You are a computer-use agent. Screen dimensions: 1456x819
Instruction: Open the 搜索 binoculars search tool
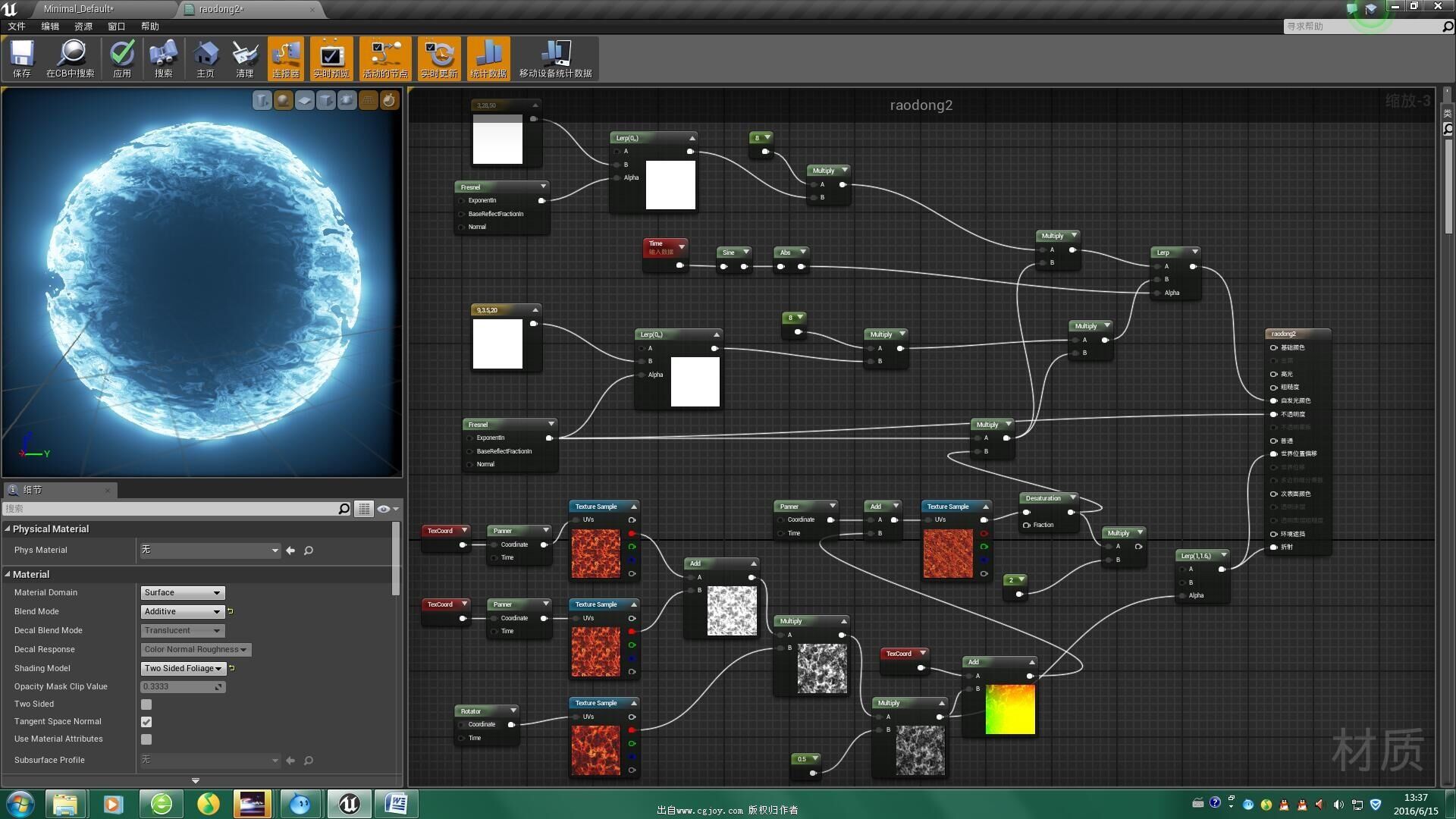163,58
